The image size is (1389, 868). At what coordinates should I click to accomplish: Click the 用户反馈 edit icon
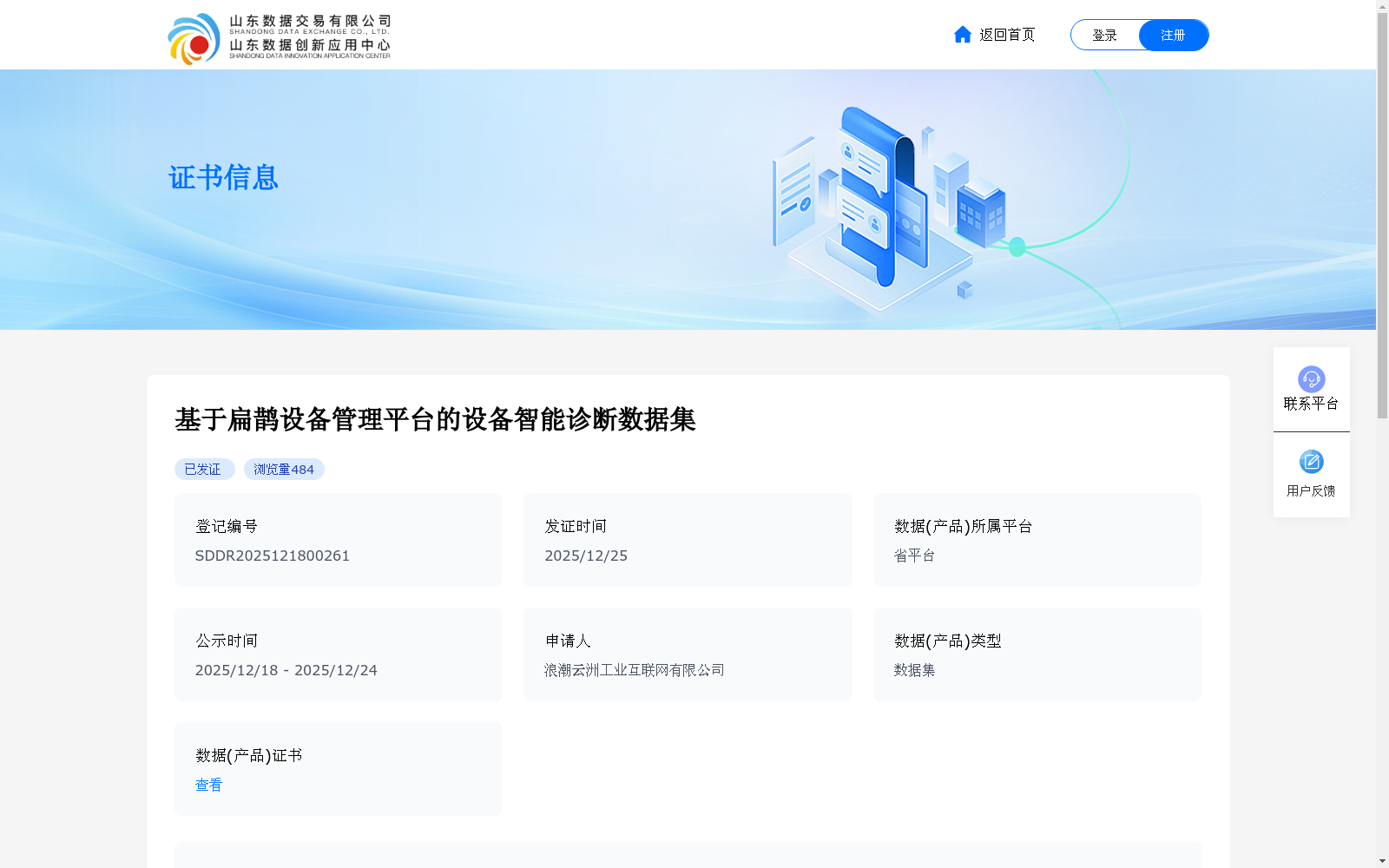pyautogui.click(x=1311, y=461)
